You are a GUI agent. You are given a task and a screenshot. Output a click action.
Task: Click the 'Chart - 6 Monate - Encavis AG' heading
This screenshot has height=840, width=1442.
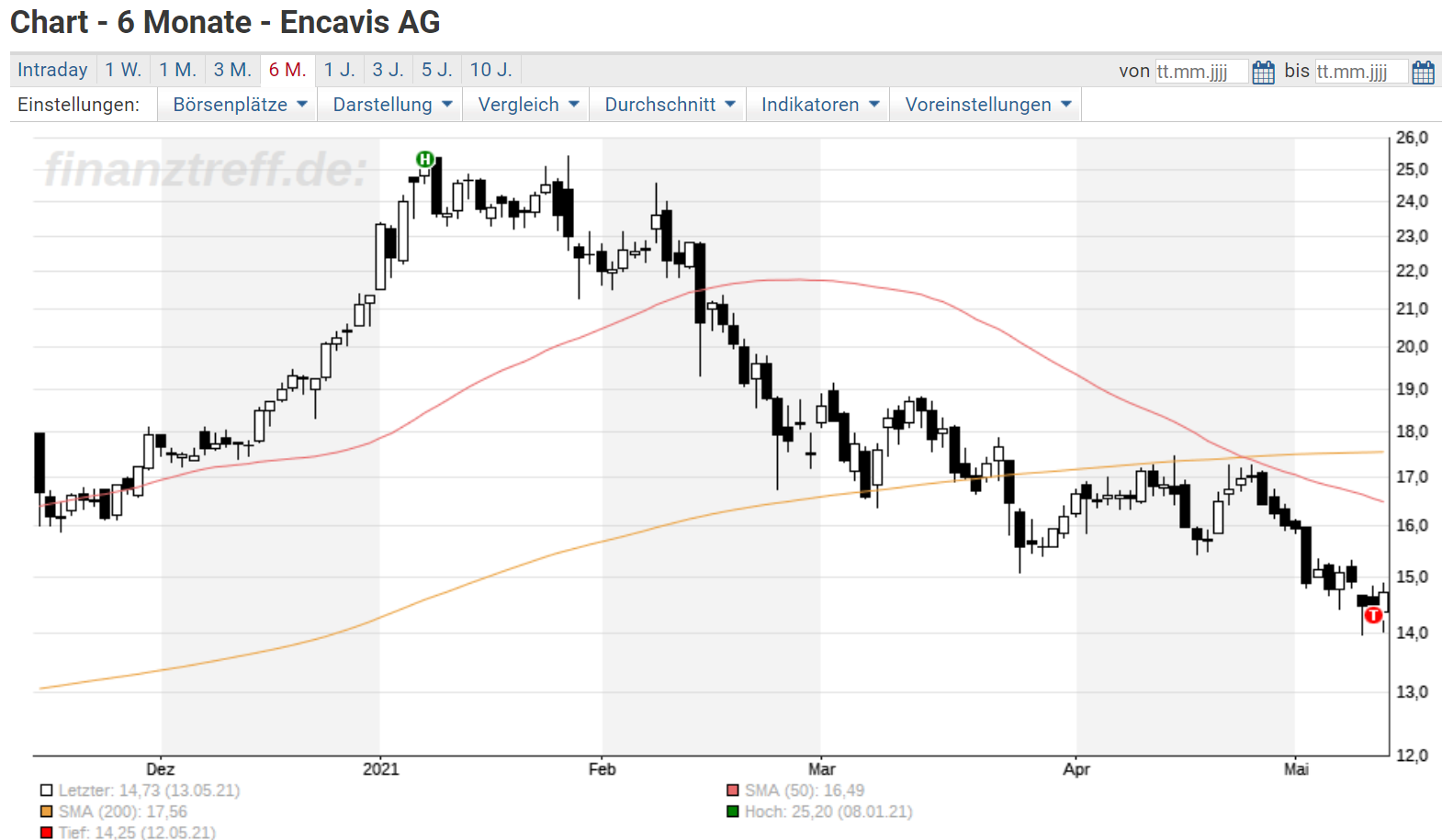click(225, 22)
